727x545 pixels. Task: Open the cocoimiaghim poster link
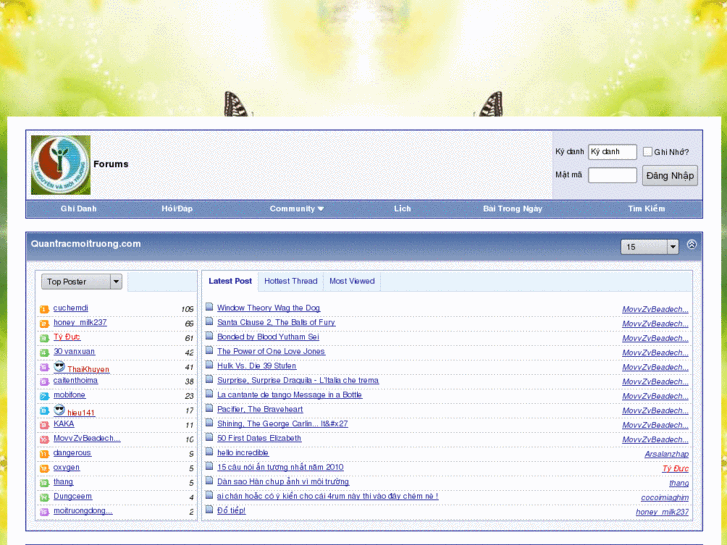point(664,498)
